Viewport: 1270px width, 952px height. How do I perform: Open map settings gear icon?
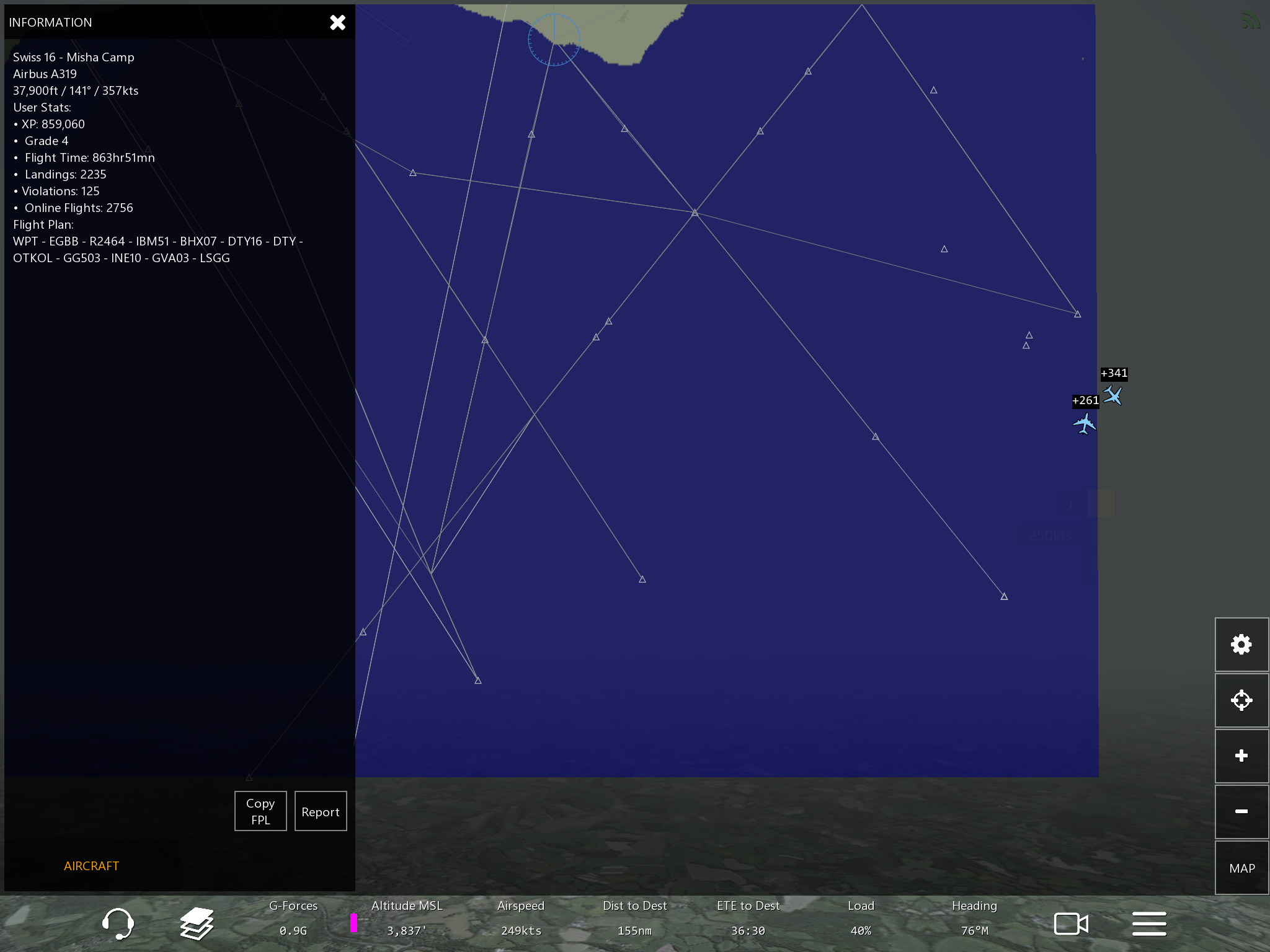click(x=1241, y=645)
